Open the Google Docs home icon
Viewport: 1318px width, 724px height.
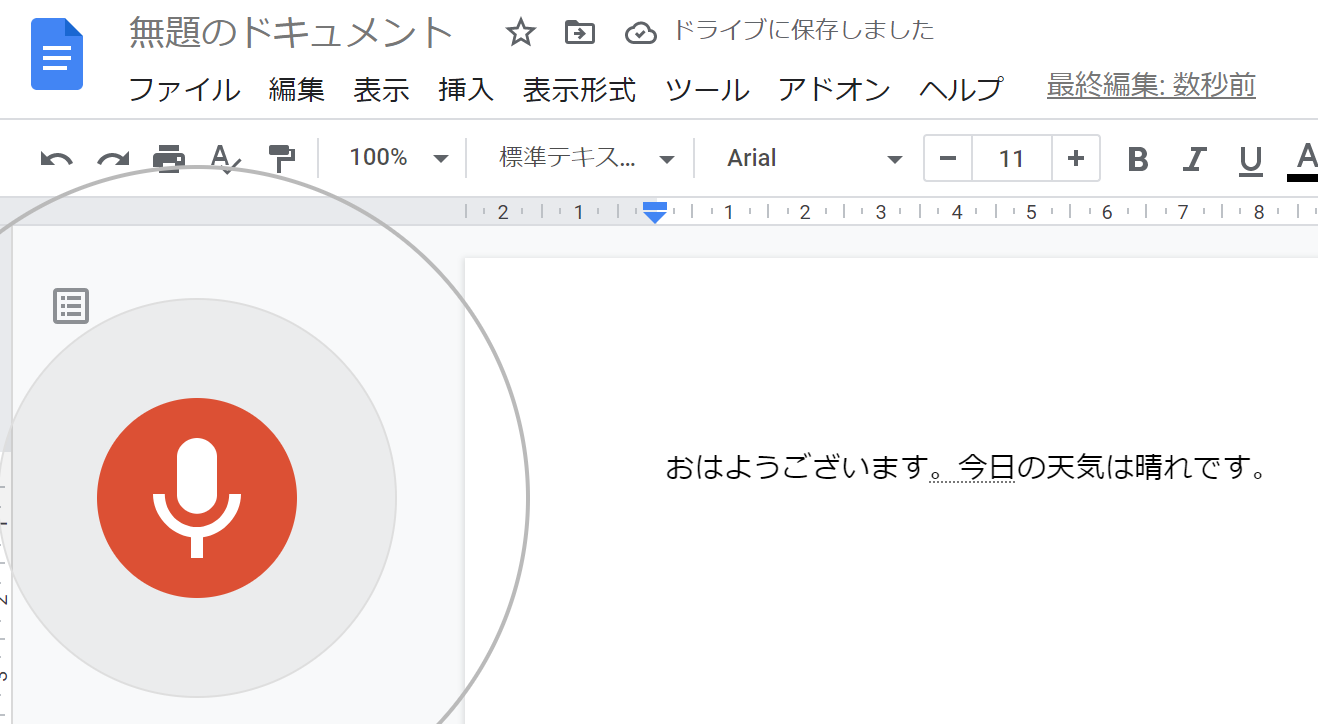57,54
